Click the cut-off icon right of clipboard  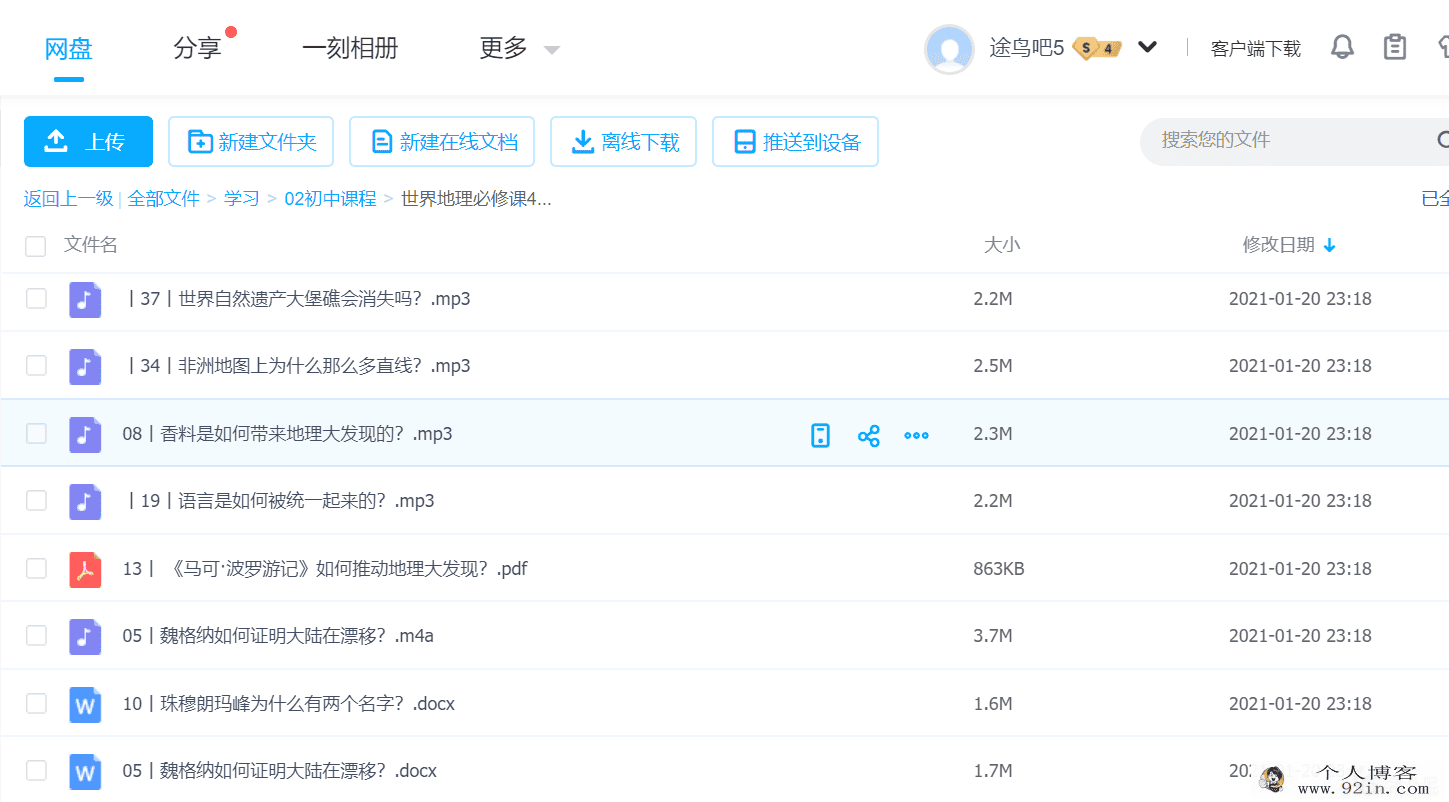[x=1443, y=47]
